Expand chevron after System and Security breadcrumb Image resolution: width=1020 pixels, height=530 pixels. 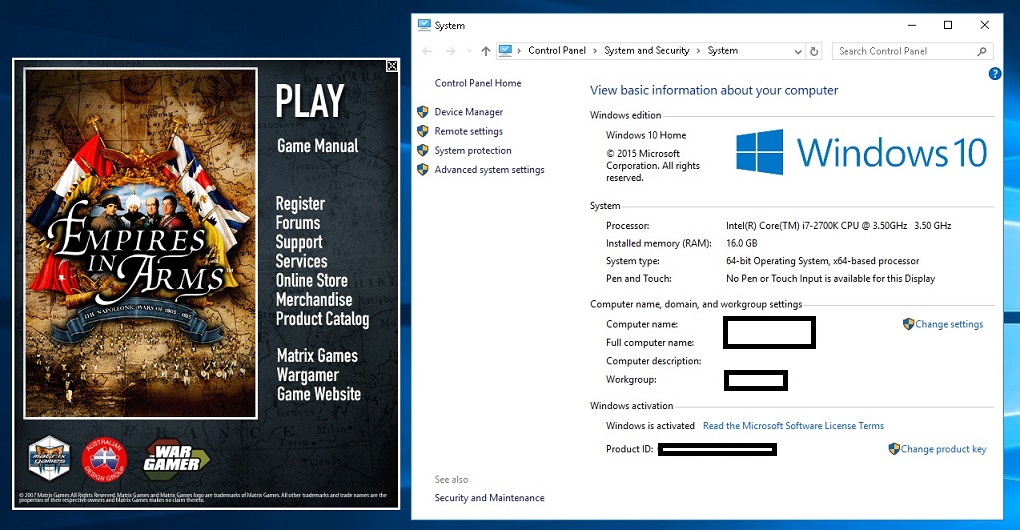coord(698,51)
